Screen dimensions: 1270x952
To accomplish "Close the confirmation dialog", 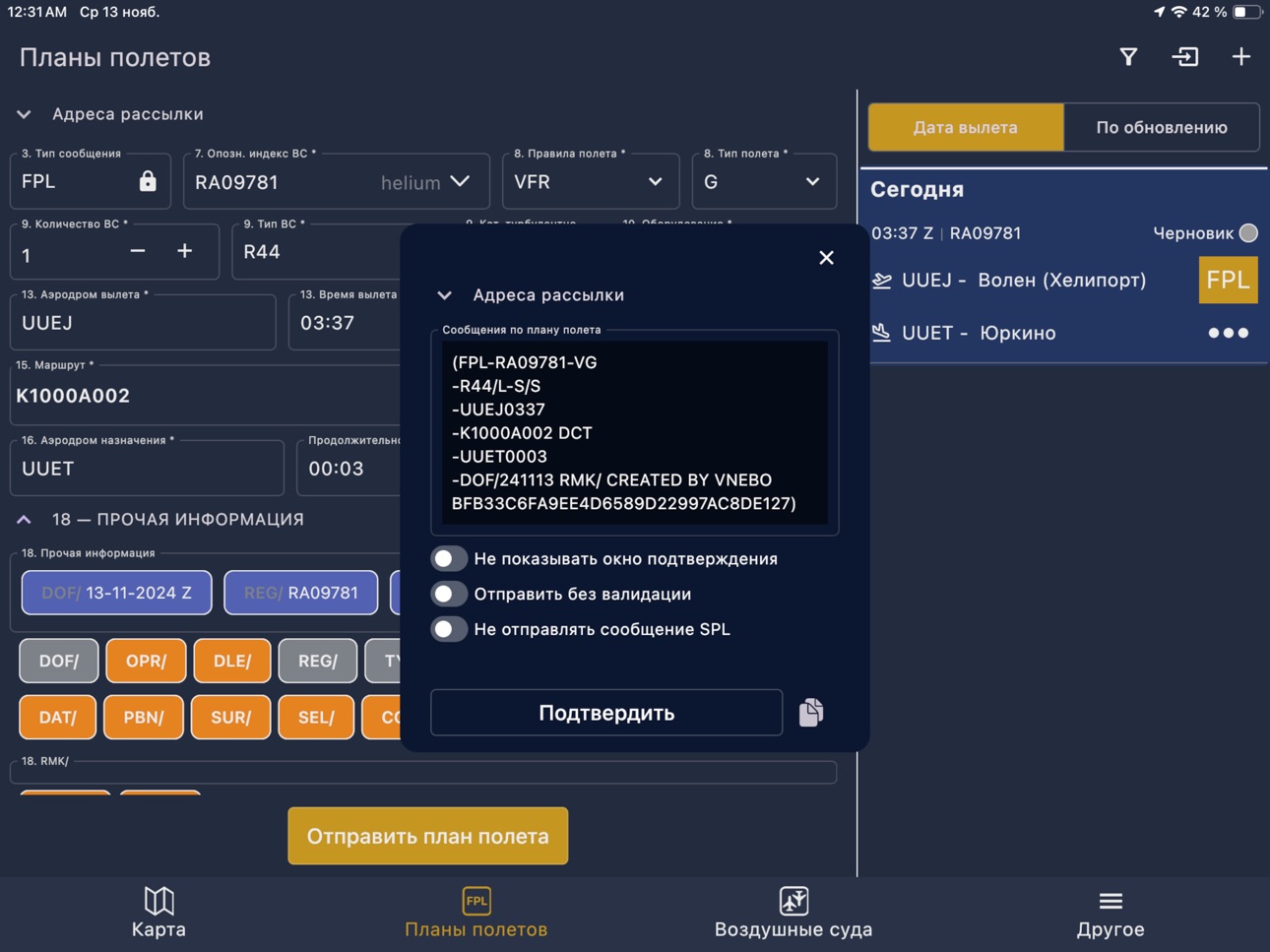I will coord(826,257).
